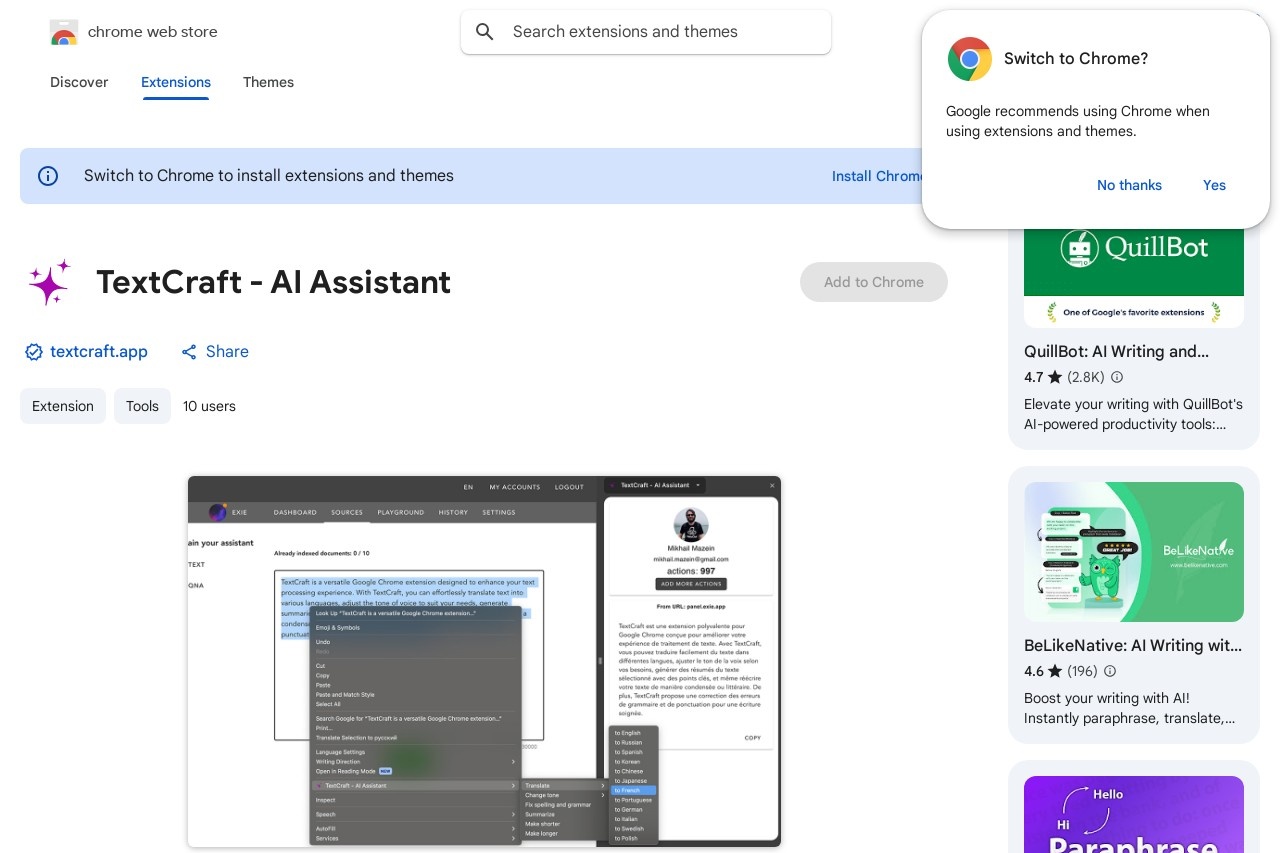
Task: Open the BeLikeNative promo thumbnail
Action: point(1134,552)
